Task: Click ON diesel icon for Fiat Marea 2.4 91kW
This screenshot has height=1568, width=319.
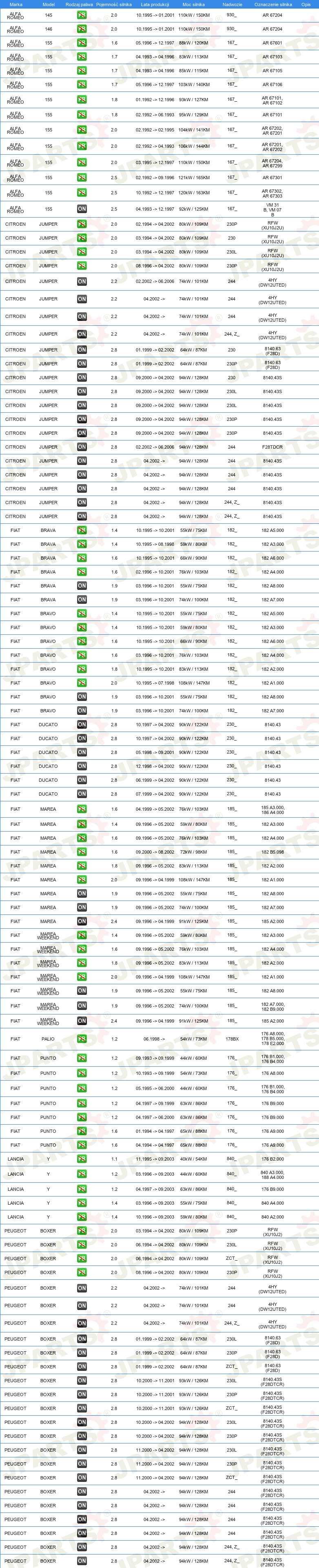Action: 82,921
